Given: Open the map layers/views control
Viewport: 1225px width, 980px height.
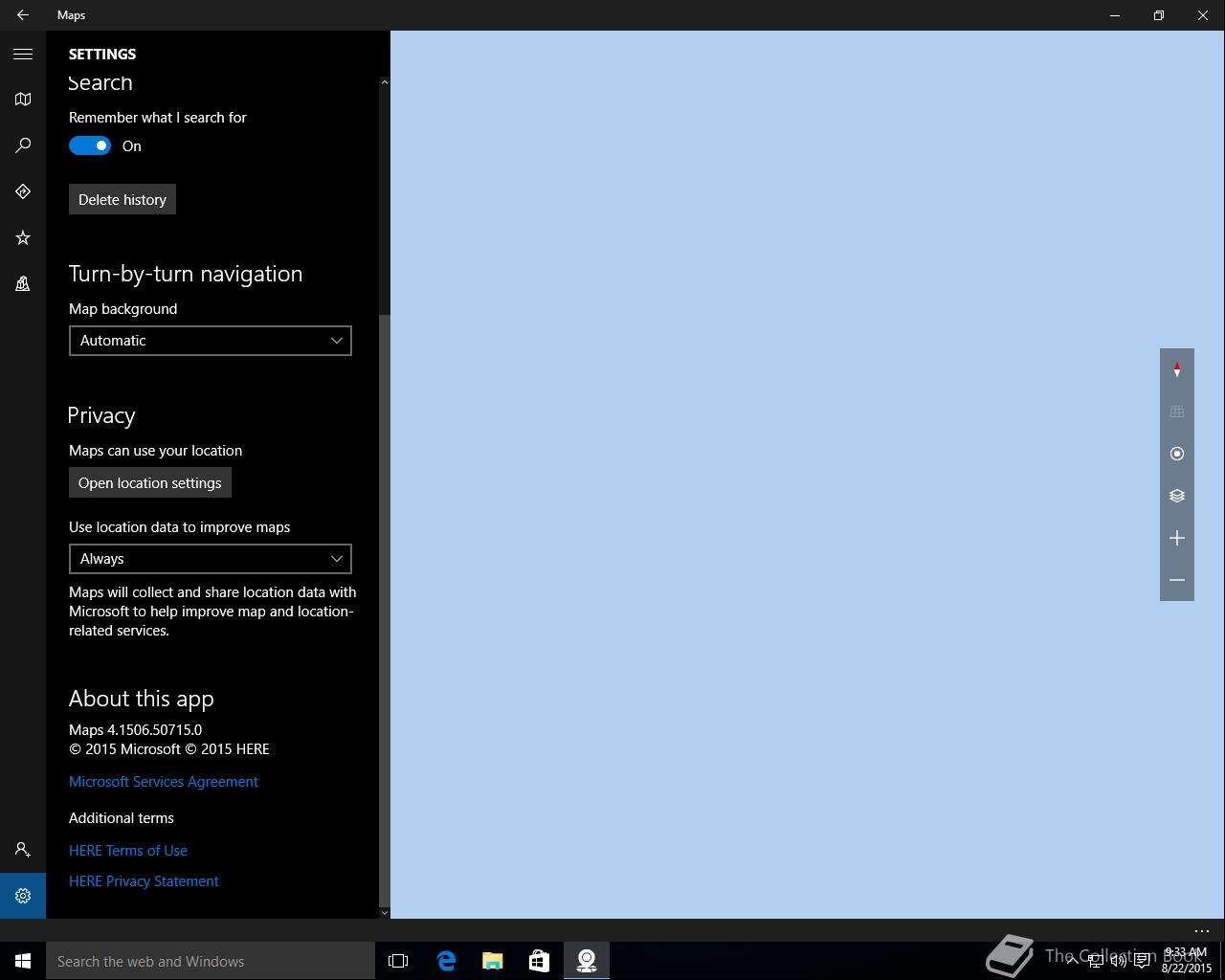Looking at the screenshot, I should pyautogui.click(x=1177, y=496).
